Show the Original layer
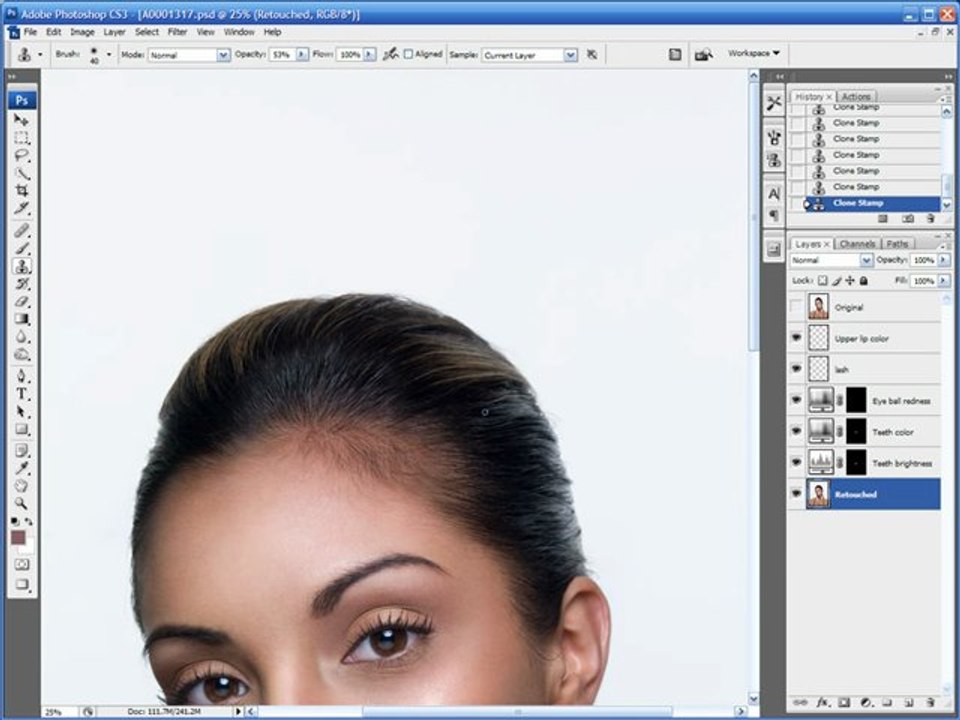 click(796, 307)
